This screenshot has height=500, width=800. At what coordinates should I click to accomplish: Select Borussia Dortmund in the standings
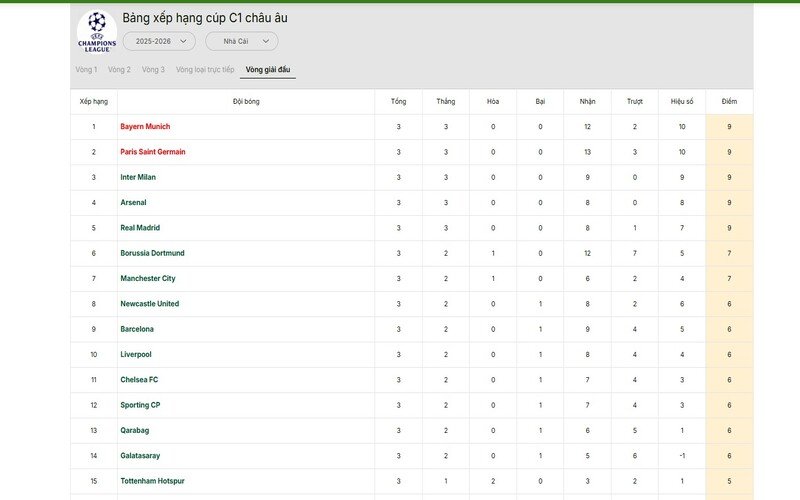click(x=152, y=253)
